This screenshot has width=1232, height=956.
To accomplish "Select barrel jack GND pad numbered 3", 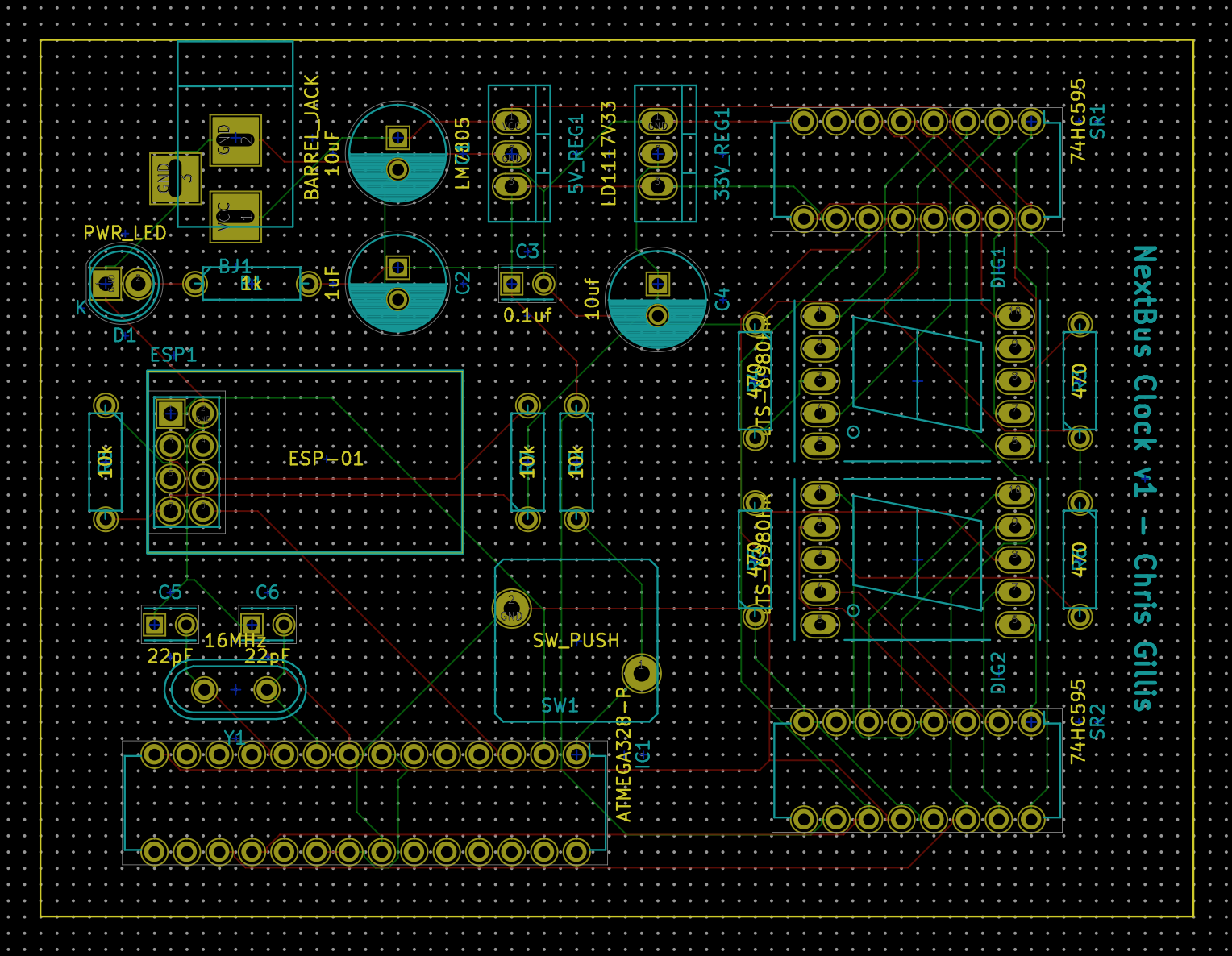I will click(x=175, y=178).
